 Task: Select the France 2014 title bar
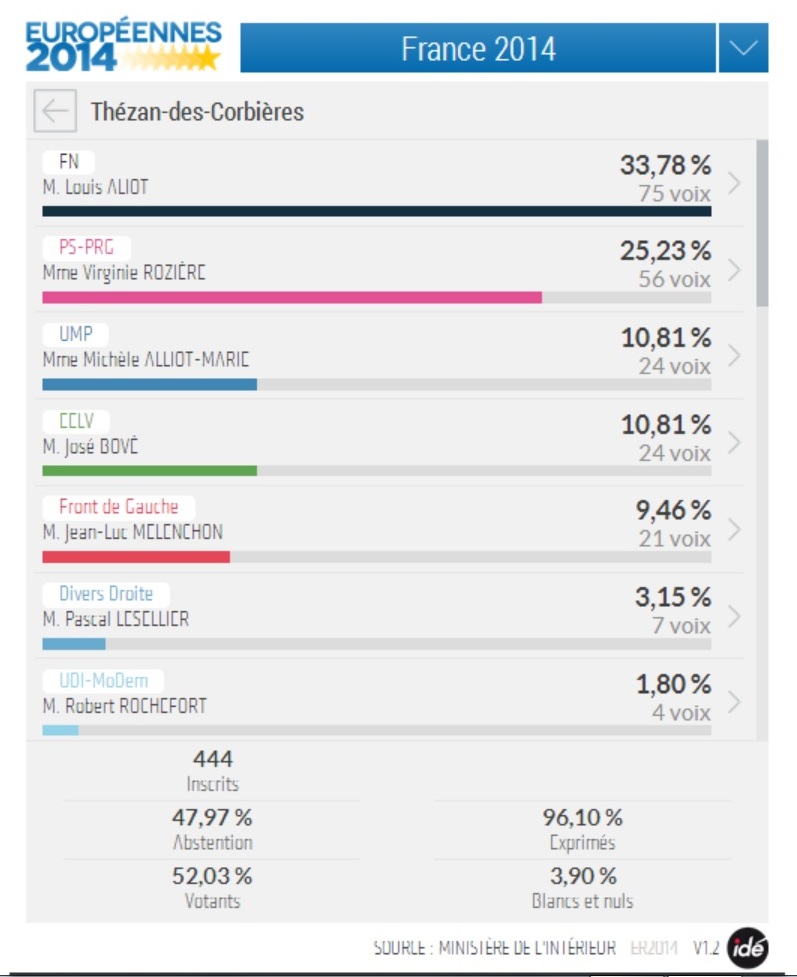(478, 49)
